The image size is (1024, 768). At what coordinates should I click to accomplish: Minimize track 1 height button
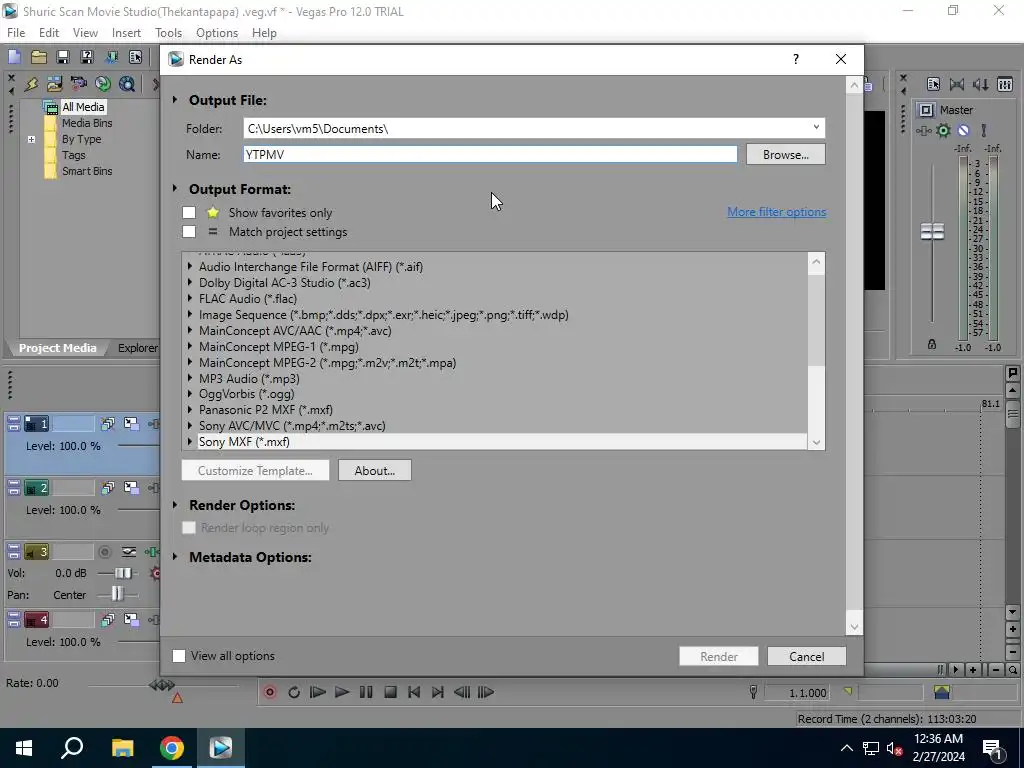14,421
